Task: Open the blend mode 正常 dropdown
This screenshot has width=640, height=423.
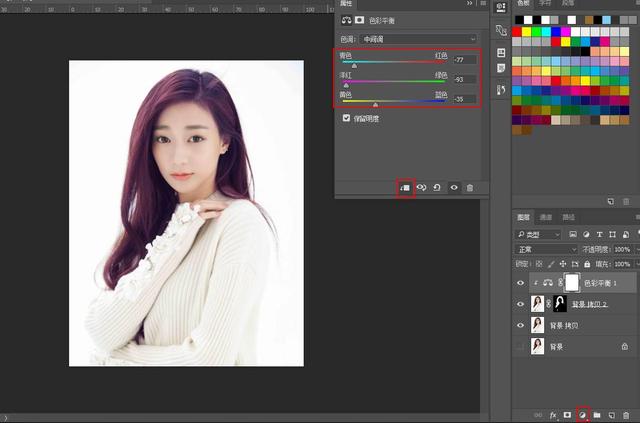Action: point(545,249)
